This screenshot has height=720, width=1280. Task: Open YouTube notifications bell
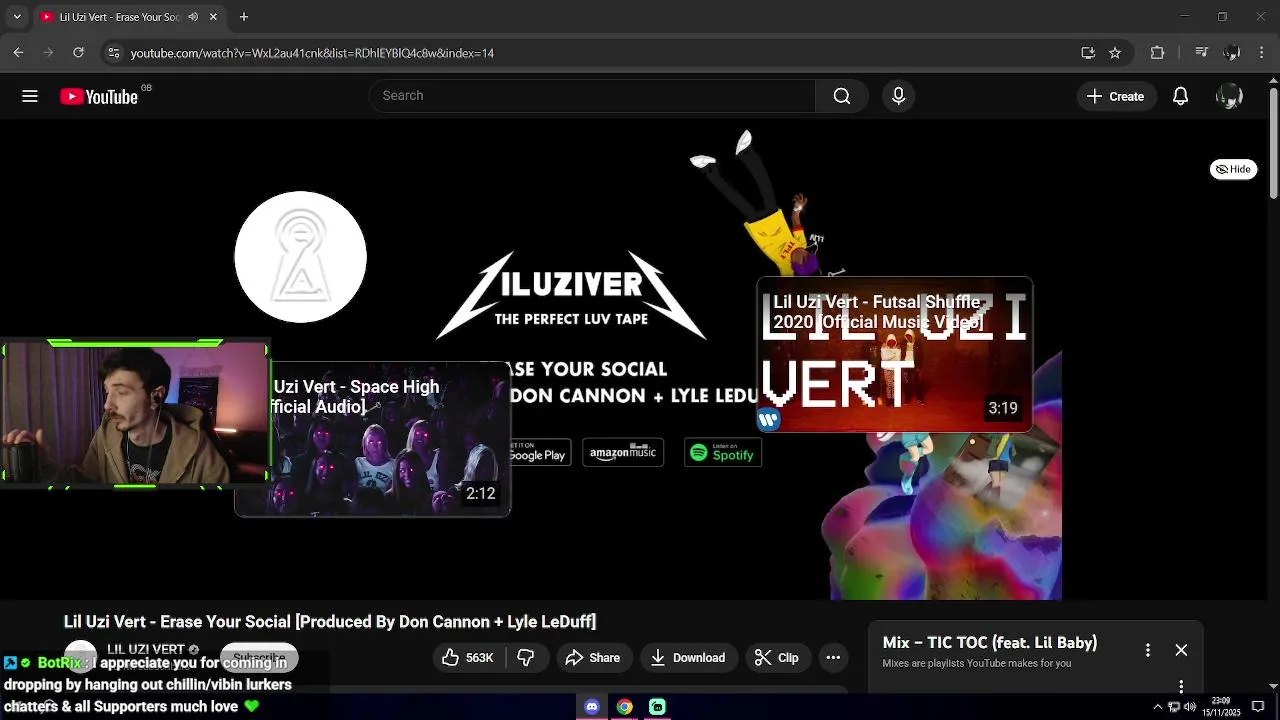click(x=1180, y=96)
